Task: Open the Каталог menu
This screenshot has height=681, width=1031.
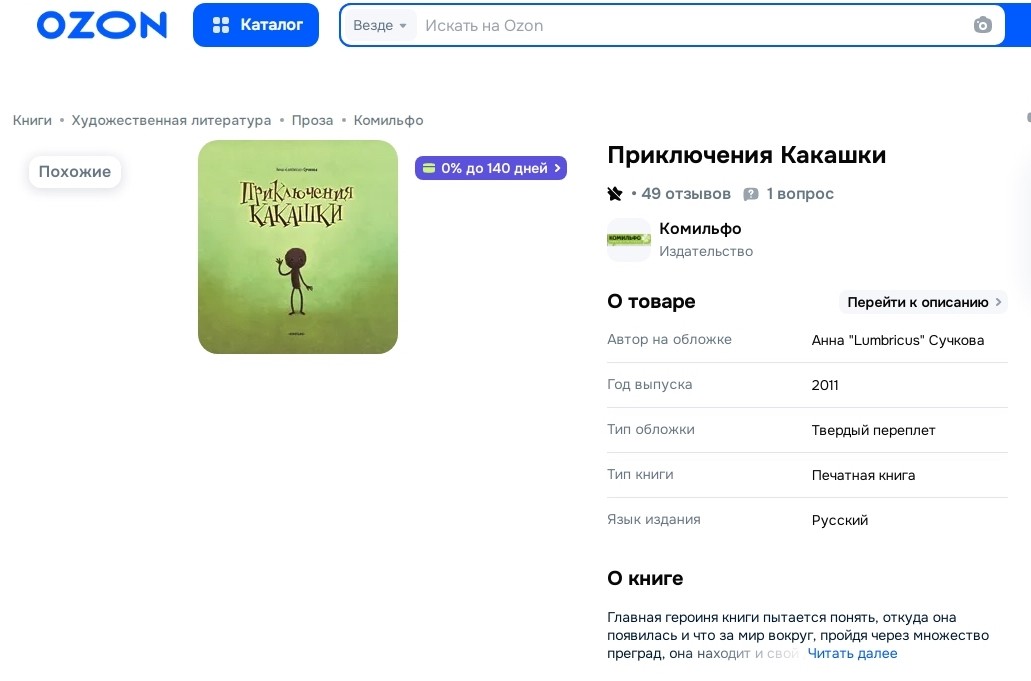Action: pos(256,25)
